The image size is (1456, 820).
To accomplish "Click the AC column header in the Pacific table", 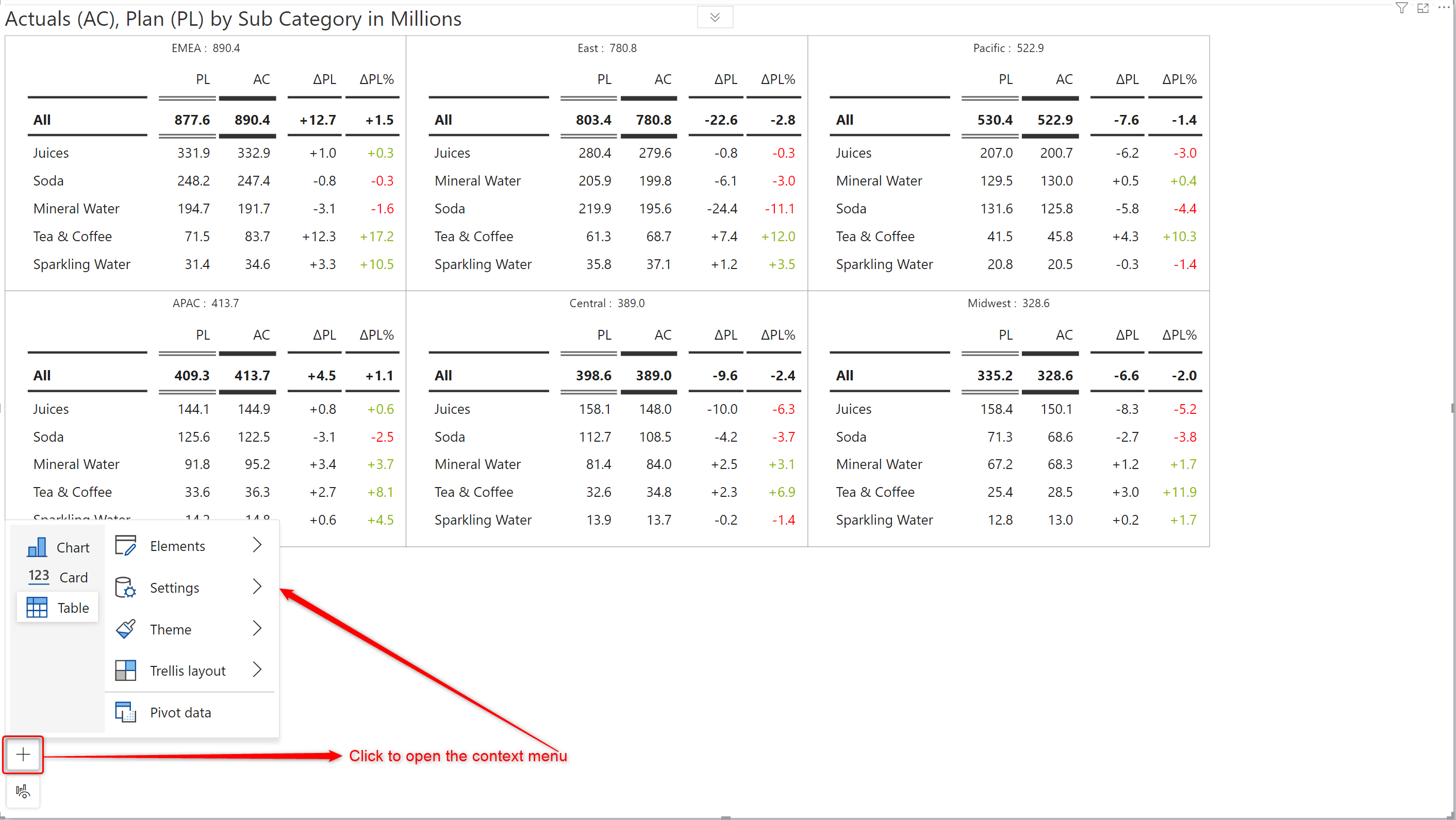I will pyautogui.click(x=1064, y=80).
